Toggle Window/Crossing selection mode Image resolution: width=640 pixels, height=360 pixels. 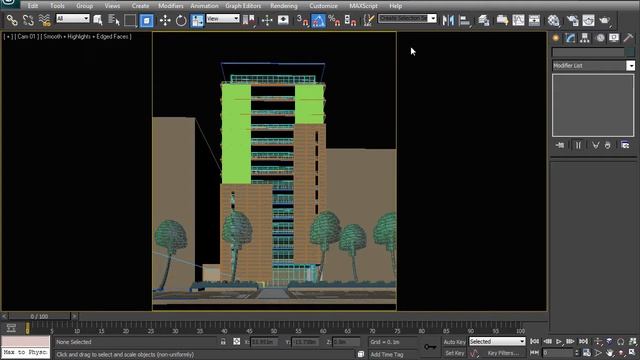click(x=147, y=20)
